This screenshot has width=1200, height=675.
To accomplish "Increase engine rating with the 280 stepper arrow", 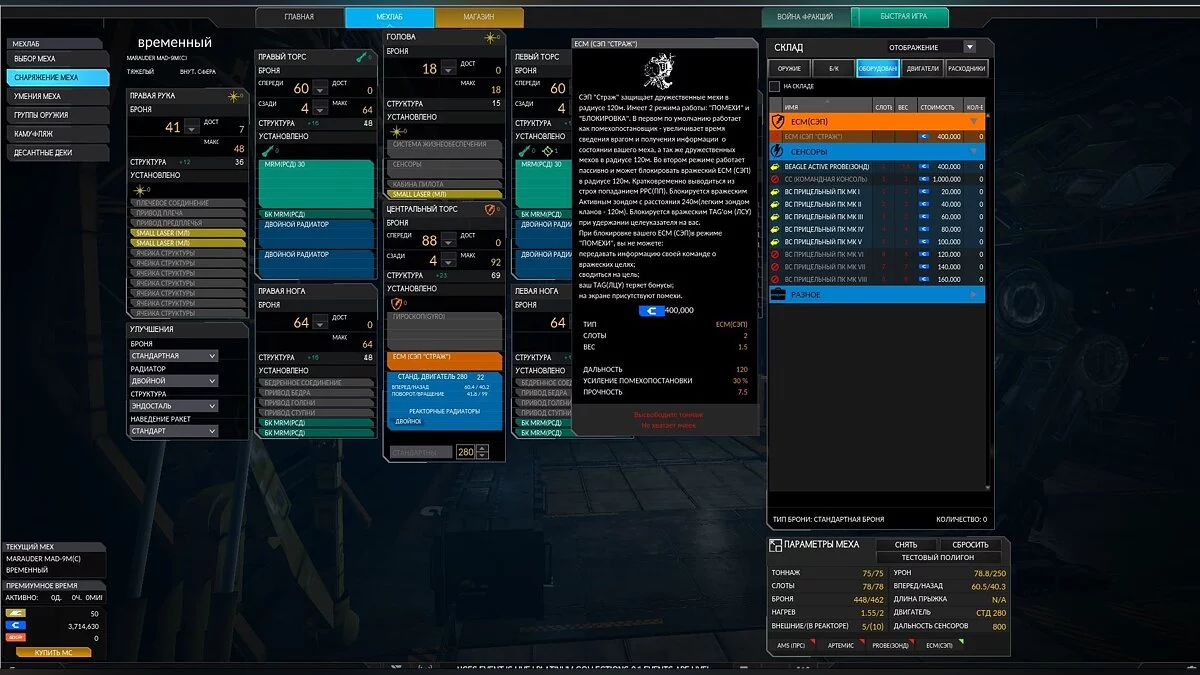I will pos(482,448).
